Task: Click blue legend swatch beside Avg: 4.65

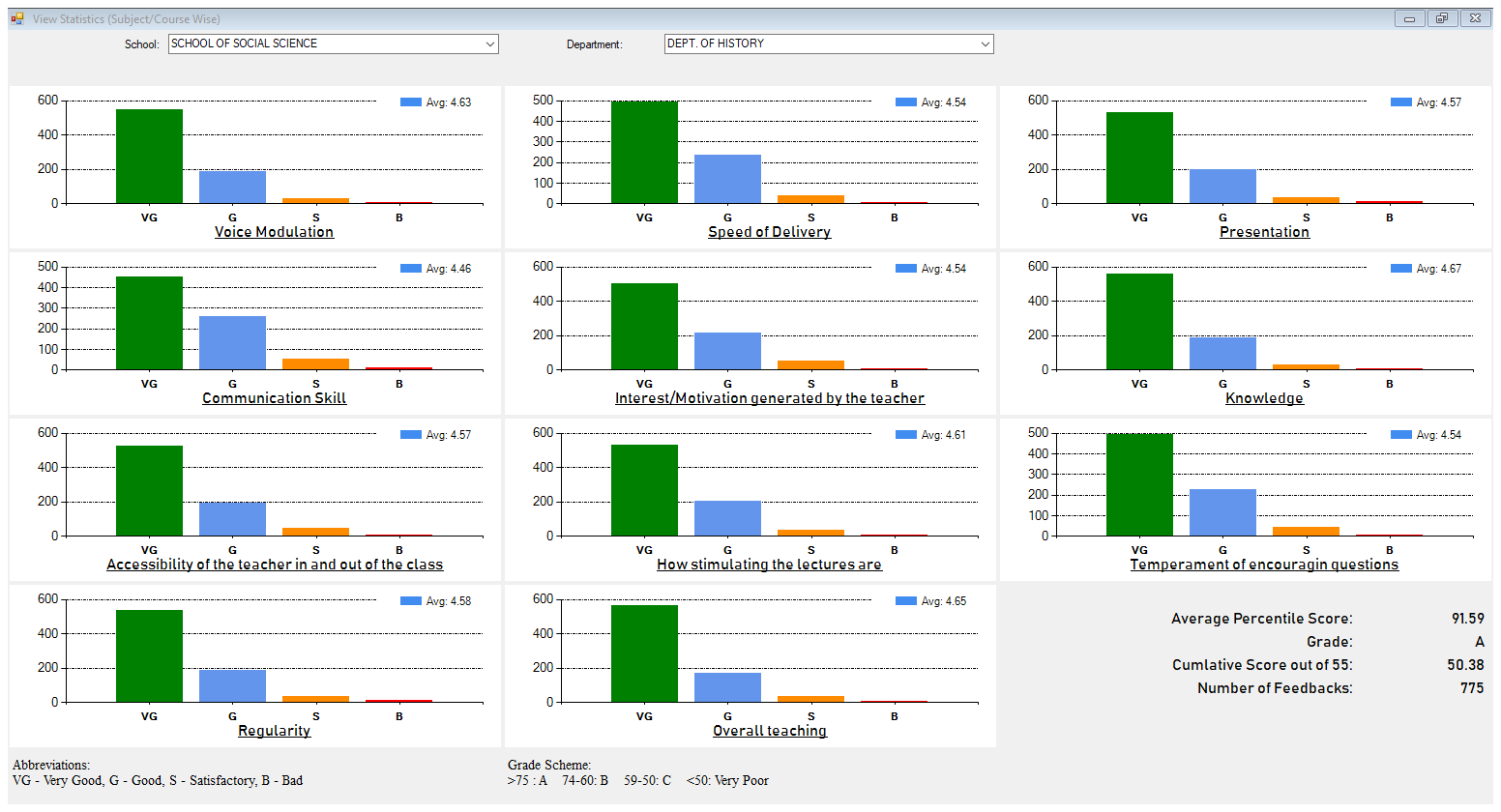Action: click(x=906, y=601)
